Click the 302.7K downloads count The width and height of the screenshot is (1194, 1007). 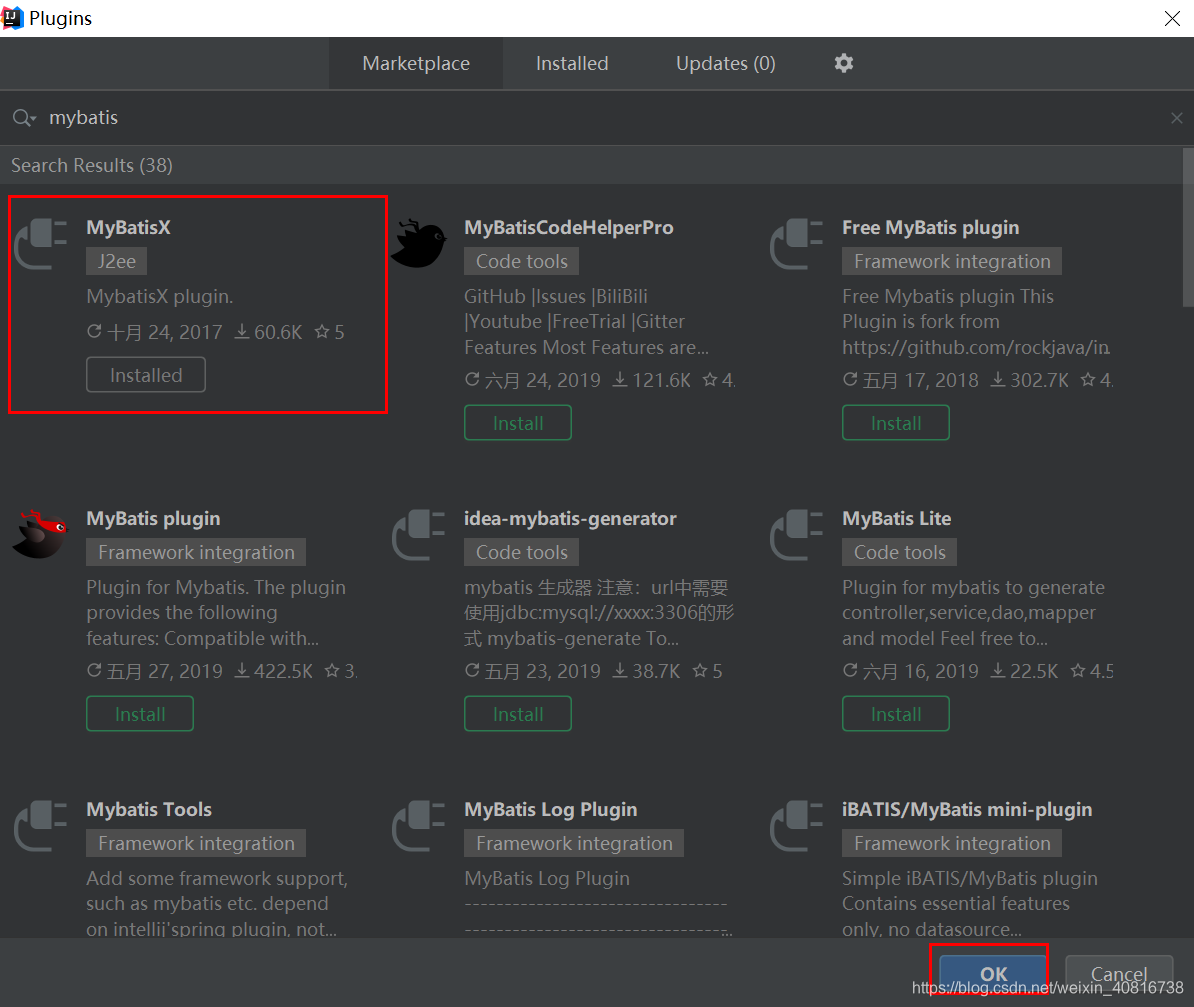pos(1030,380)
